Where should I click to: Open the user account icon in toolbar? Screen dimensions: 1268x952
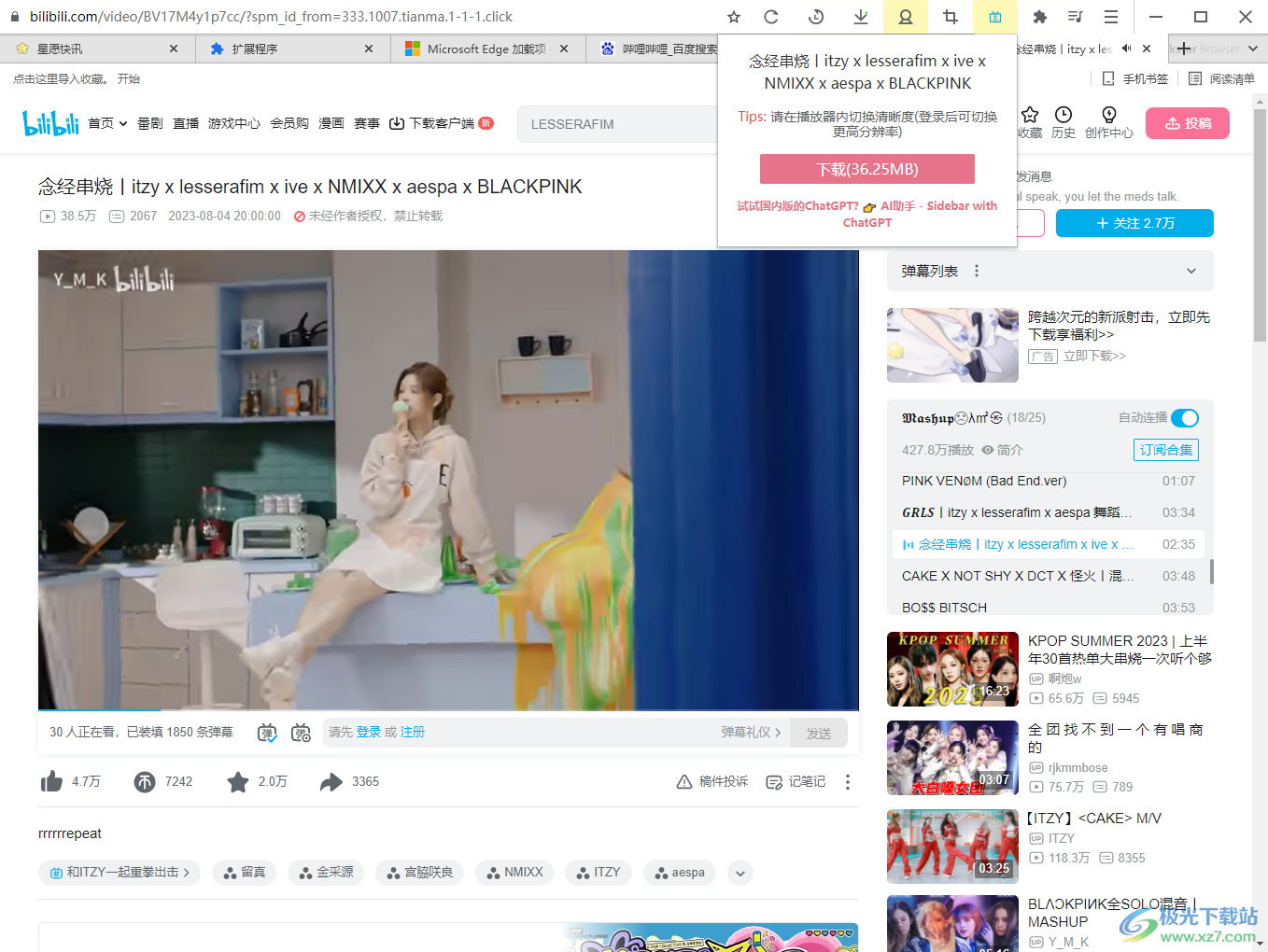[x=906, y=17]
